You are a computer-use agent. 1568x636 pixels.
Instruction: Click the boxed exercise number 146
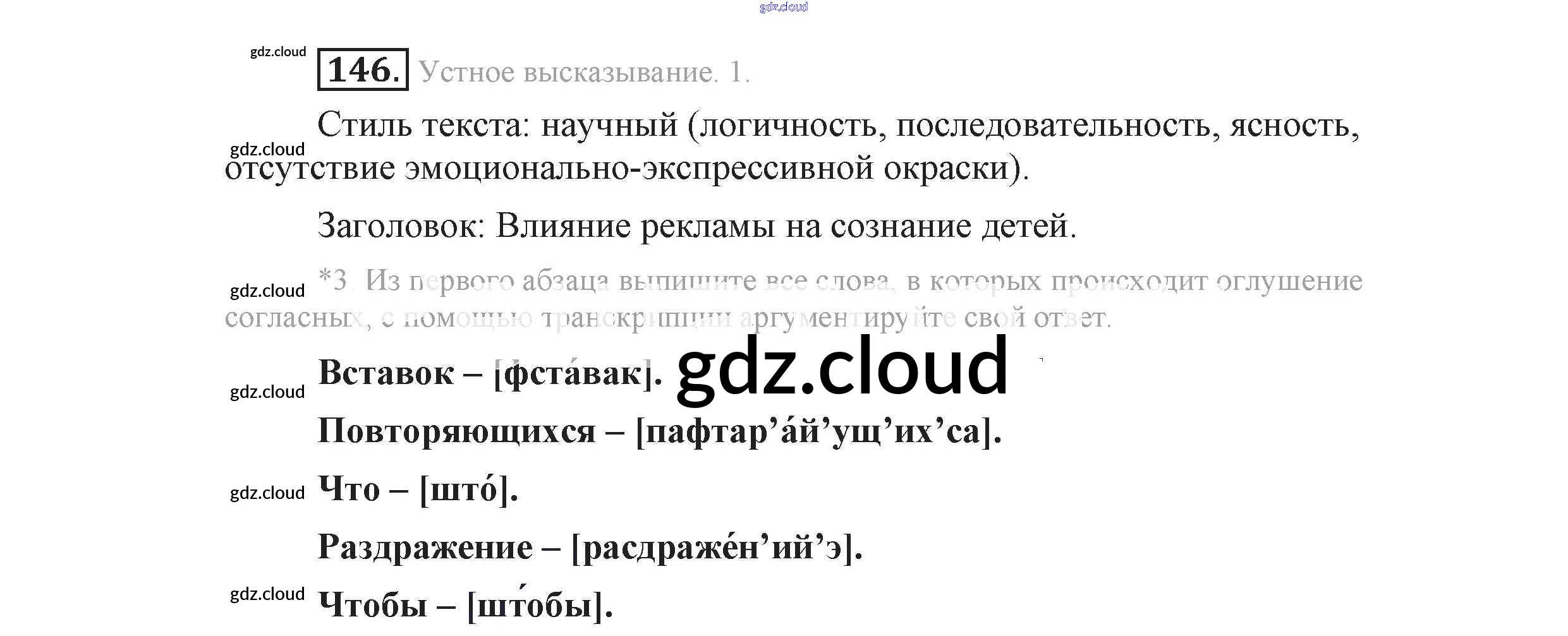[363, 69]
